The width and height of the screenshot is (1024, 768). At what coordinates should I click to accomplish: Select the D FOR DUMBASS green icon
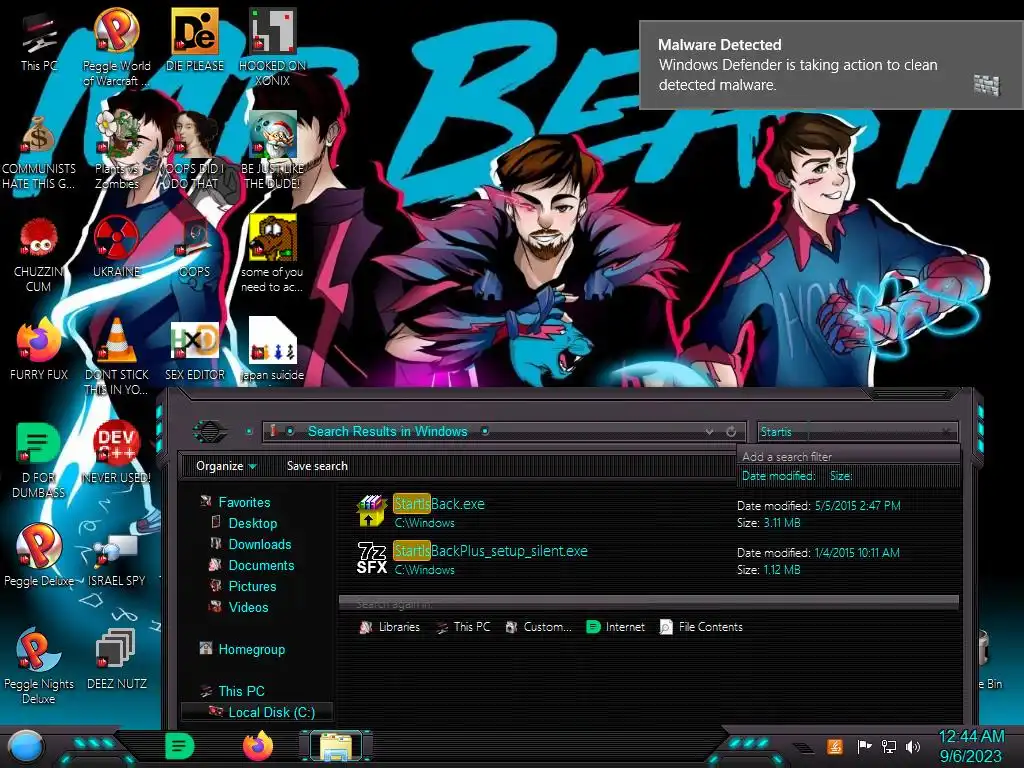(x=39, y=460)
